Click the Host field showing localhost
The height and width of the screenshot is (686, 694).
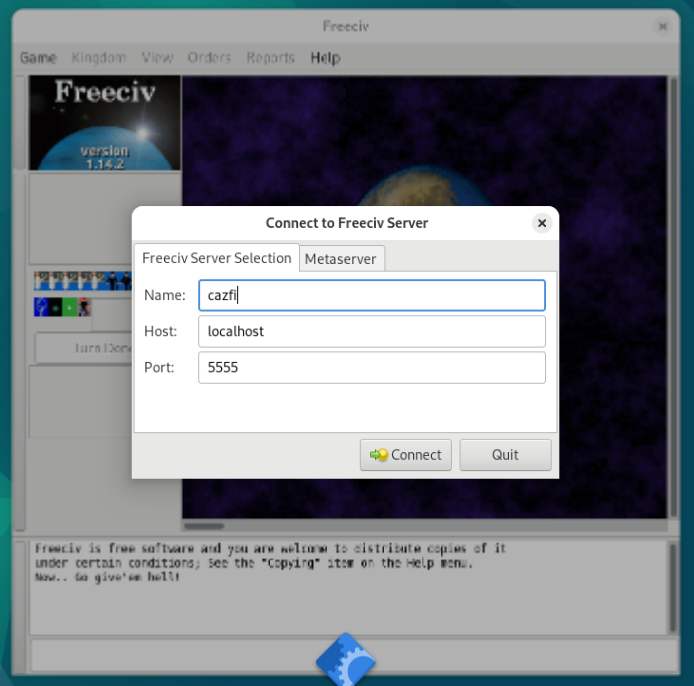371,331
